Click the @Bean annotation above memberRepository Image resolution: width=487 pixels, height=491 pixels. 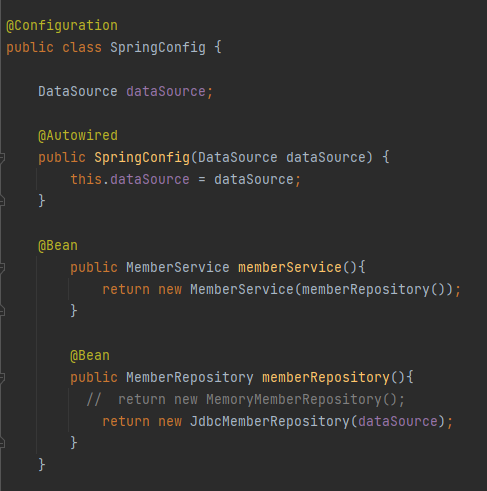point(90,356)
